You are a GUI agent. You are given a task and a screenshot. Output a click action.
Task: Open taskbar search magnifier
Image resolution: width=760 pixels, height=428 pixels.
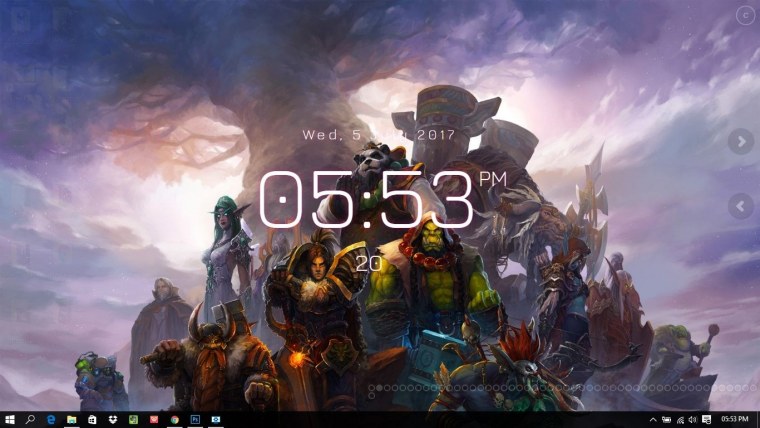pos(31,419)
